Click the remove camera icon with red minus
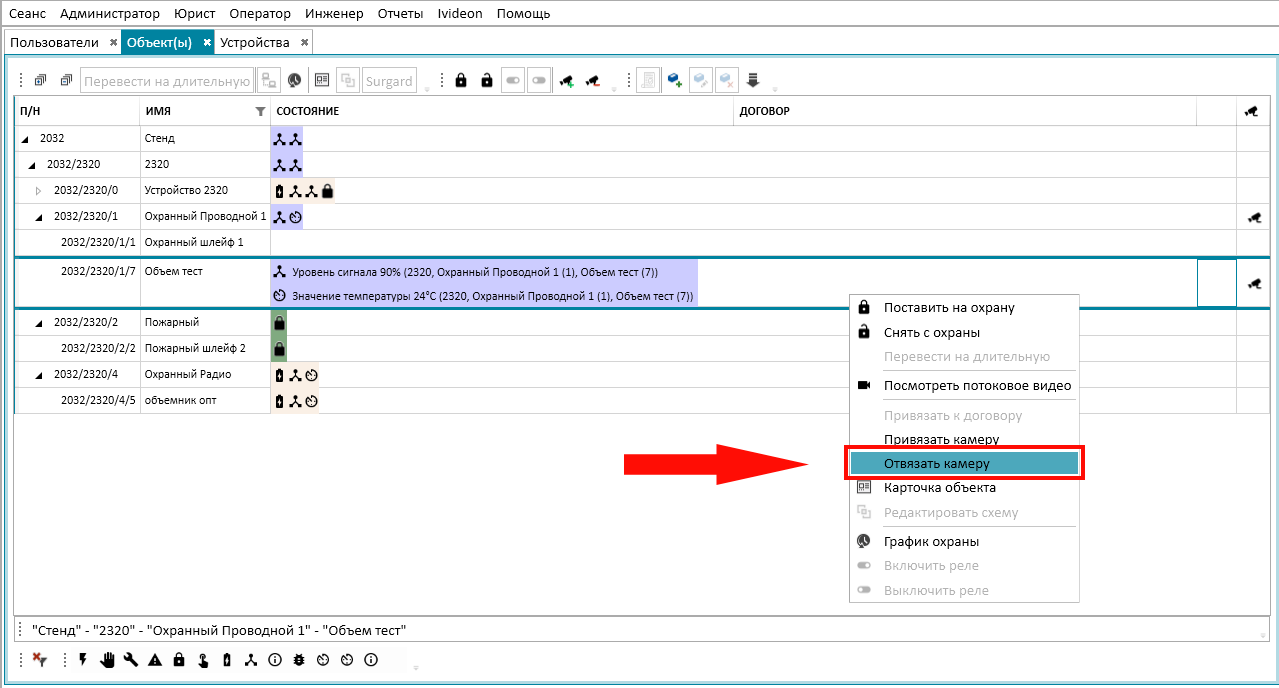Image resolution: width=1279 pixels, height=688 pixels. pos(592,81)
